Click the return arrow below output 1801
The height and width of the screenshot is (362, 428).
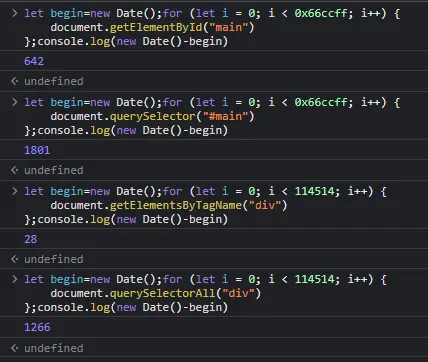point(14,170)
